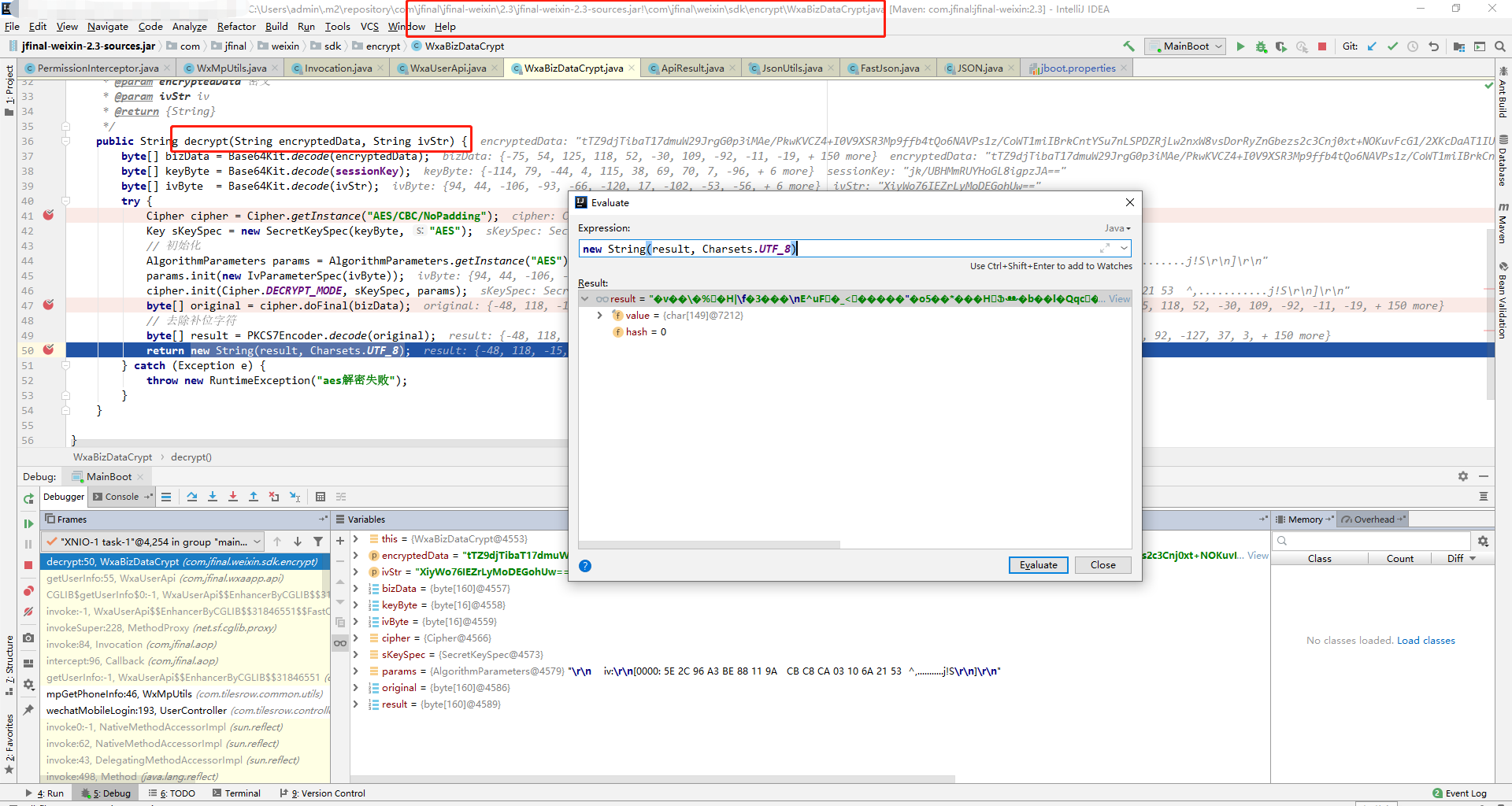Click the Step Into debug icon
This screenshot has height=806, width=1512.
coord(213,497)
